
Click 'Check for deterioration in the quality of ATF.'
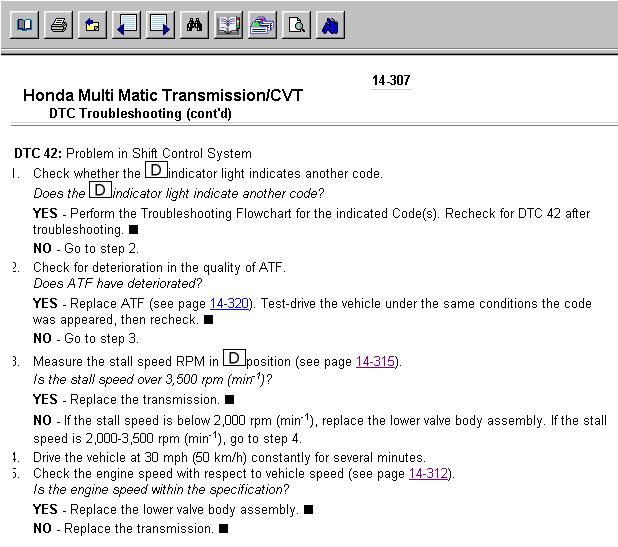click(159, 268)
